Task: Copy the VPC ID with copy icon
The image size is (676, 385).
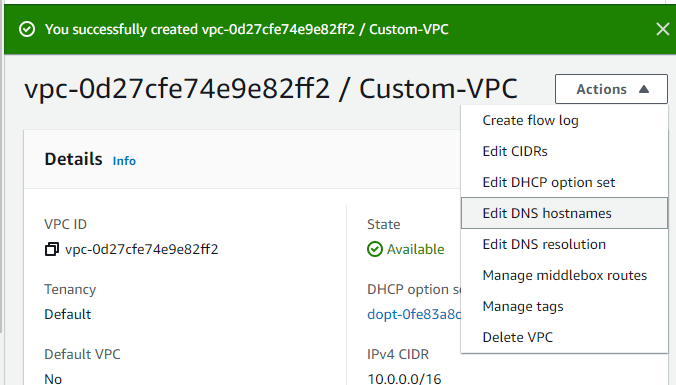Action: [x=52, y=249]
